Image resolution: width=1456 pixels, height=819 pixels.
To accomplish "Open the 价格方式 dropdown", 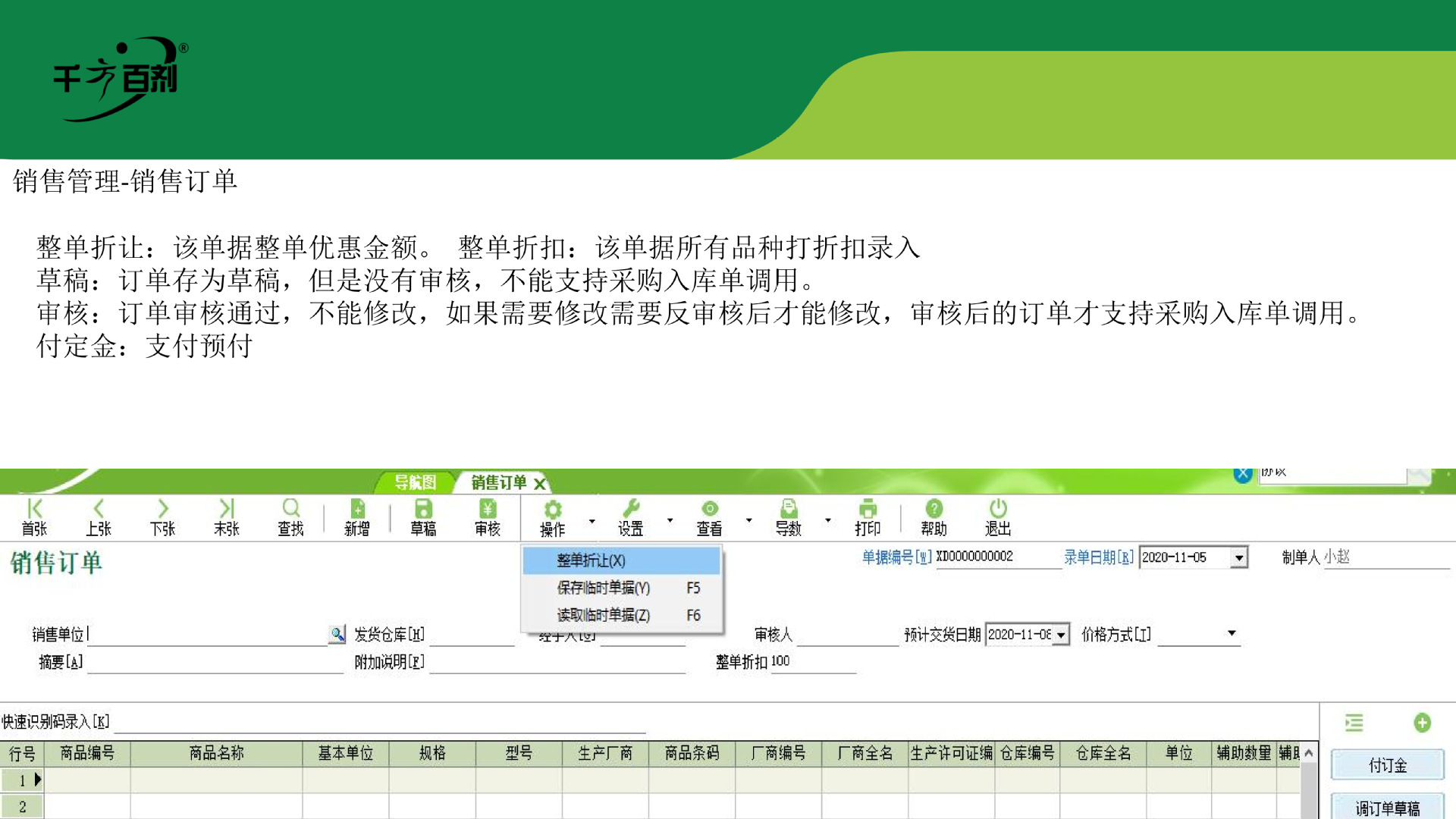I will pos(1232,633).
